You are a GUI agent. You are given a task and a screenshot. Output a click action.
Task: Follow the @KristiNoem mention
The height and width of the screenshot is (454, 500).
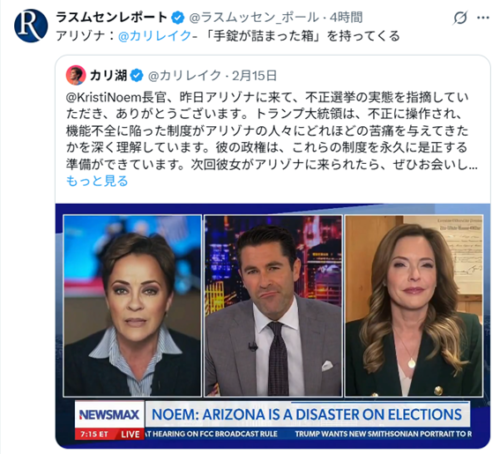pos(104,97)
